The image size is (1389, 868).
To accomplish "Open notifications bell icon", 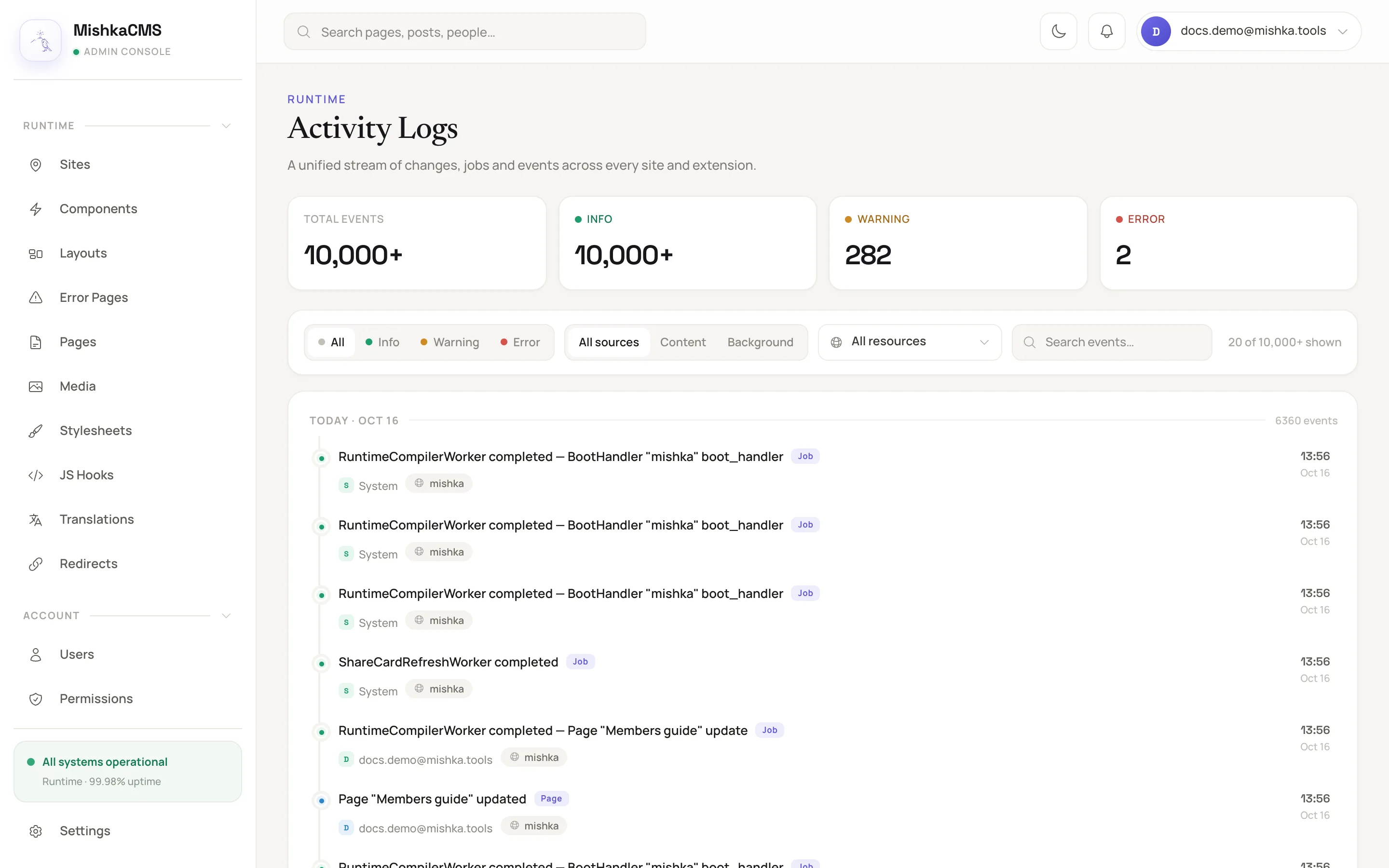I will [1106, 31].
